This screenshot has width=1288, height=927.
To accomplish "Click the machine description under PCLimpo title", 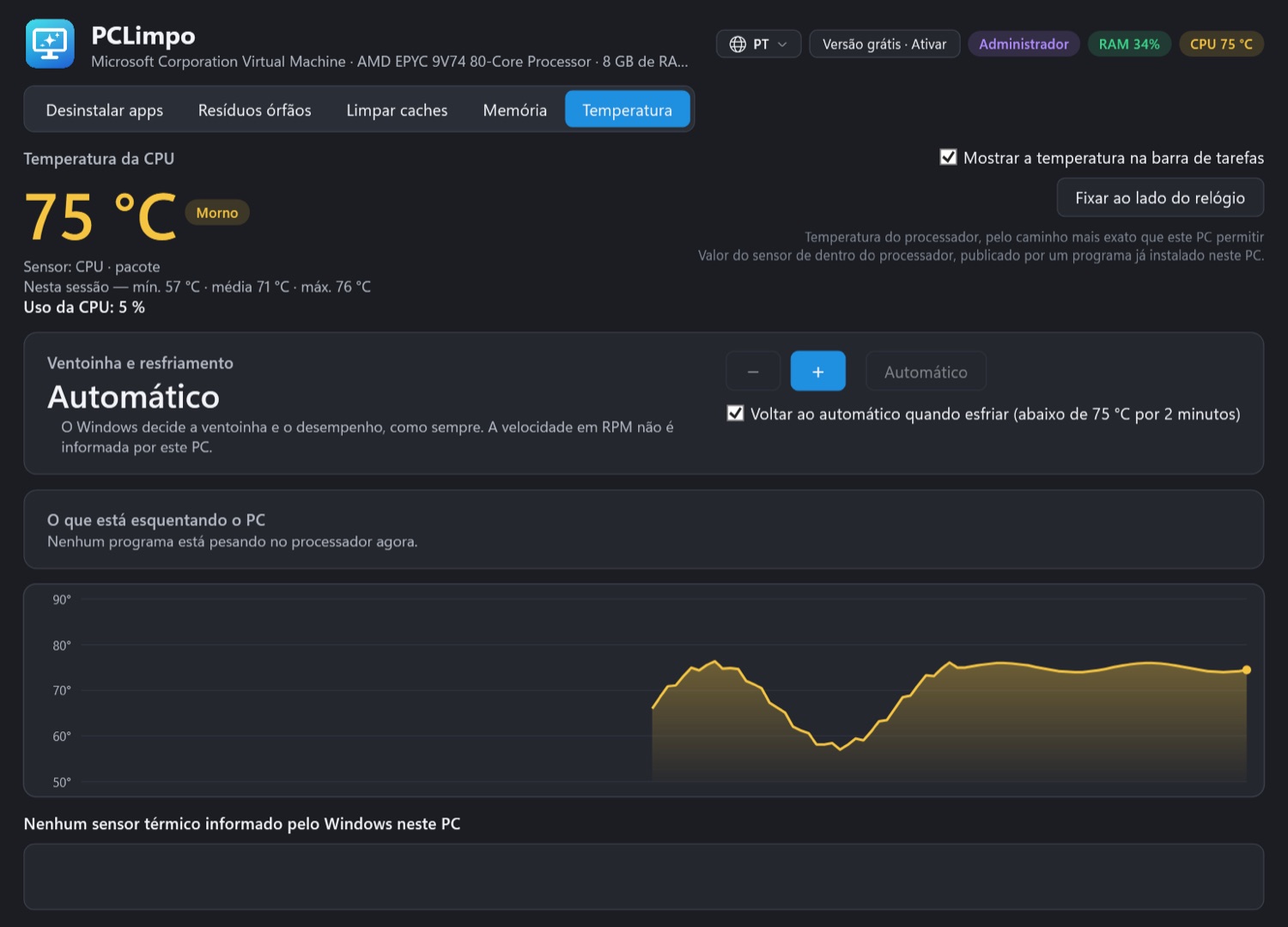I will point(390,62).
